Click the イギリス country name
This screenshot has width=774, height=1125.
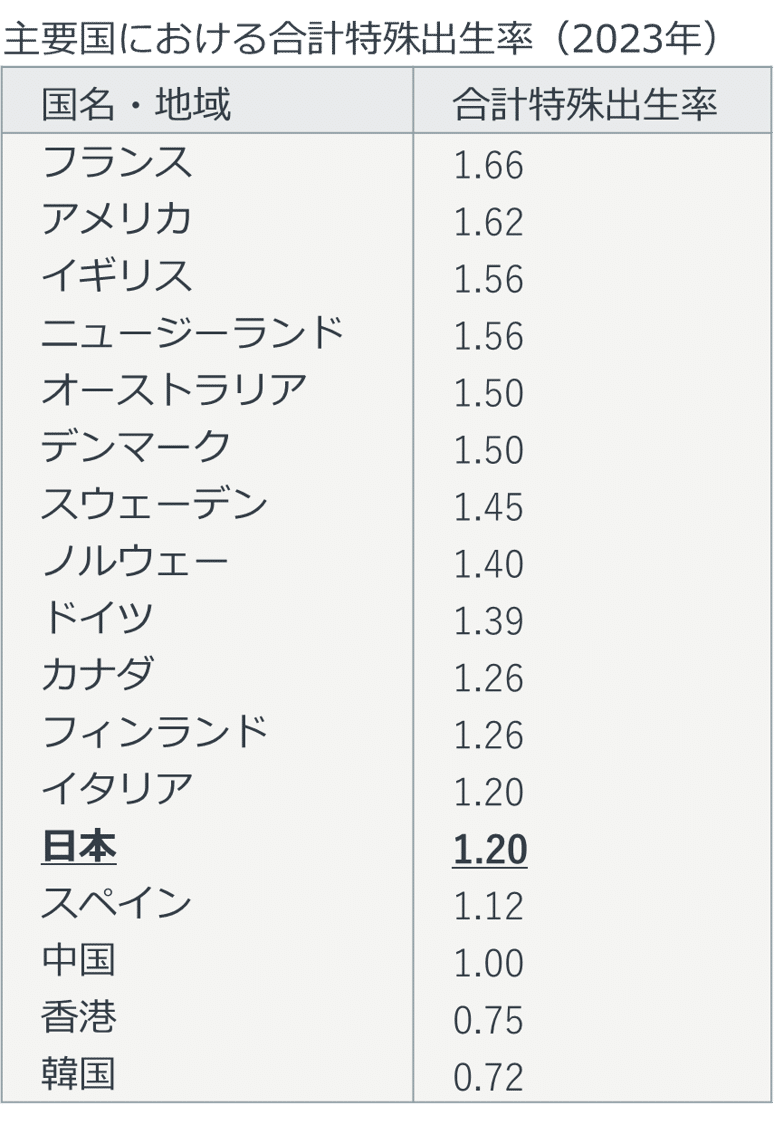(117, 276)
